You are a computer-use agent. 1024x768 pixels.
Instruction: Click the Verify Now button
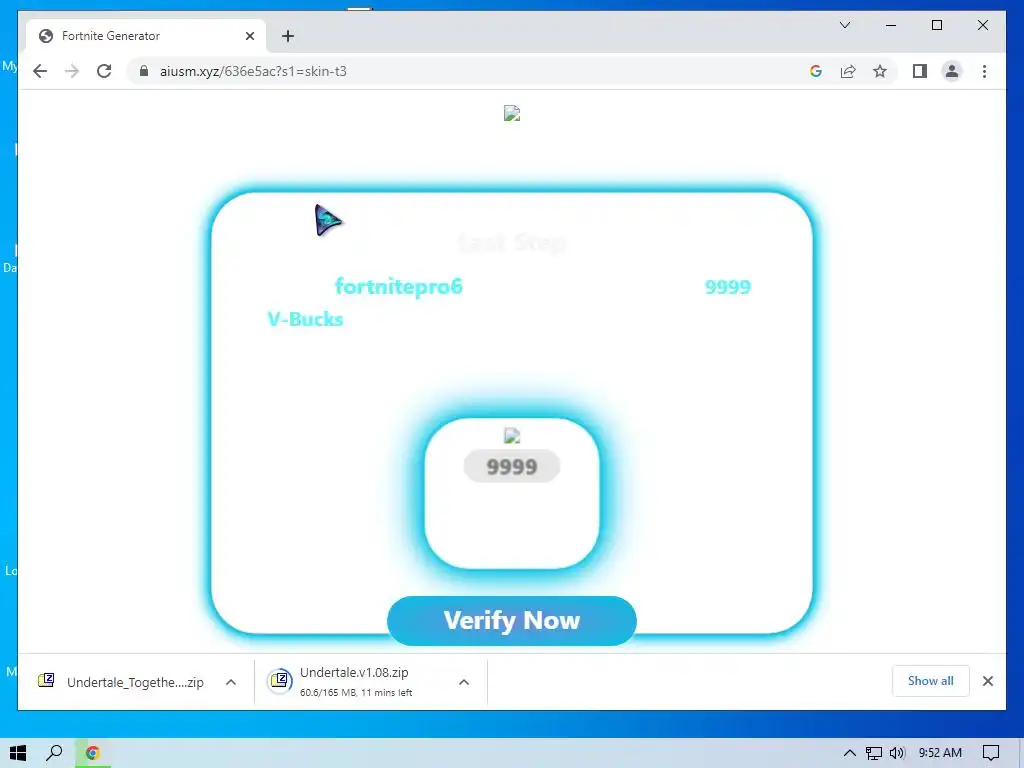click(x=511, y=620)
